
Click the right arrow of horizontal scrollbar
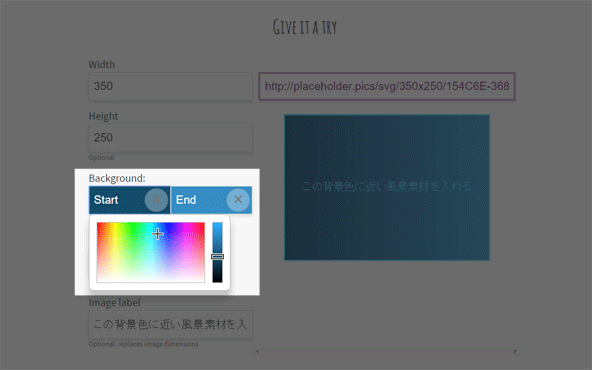(x=515, y=352)
